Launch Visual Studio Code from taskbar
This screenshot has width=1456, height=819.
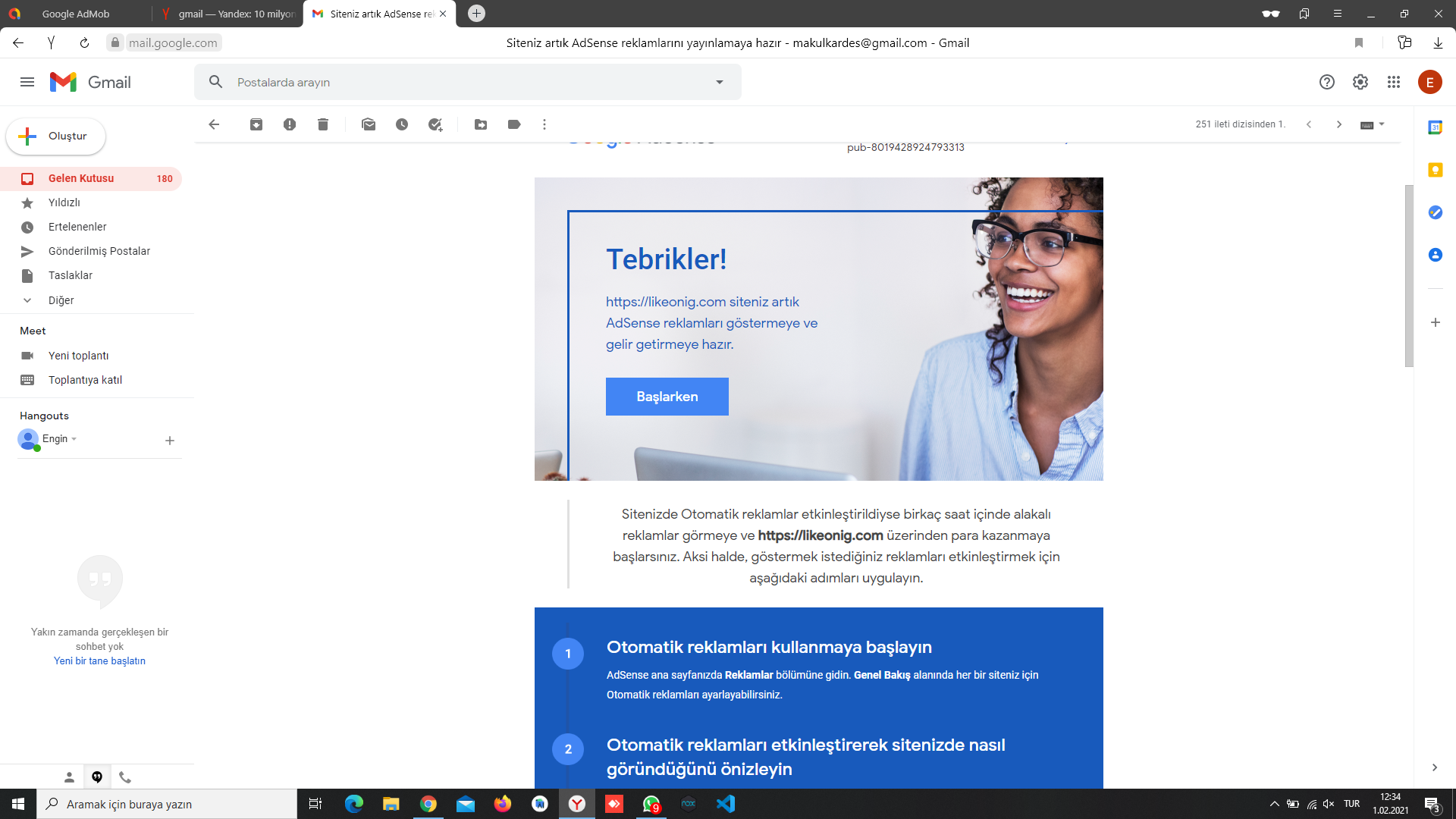click(x=726, y=804)
